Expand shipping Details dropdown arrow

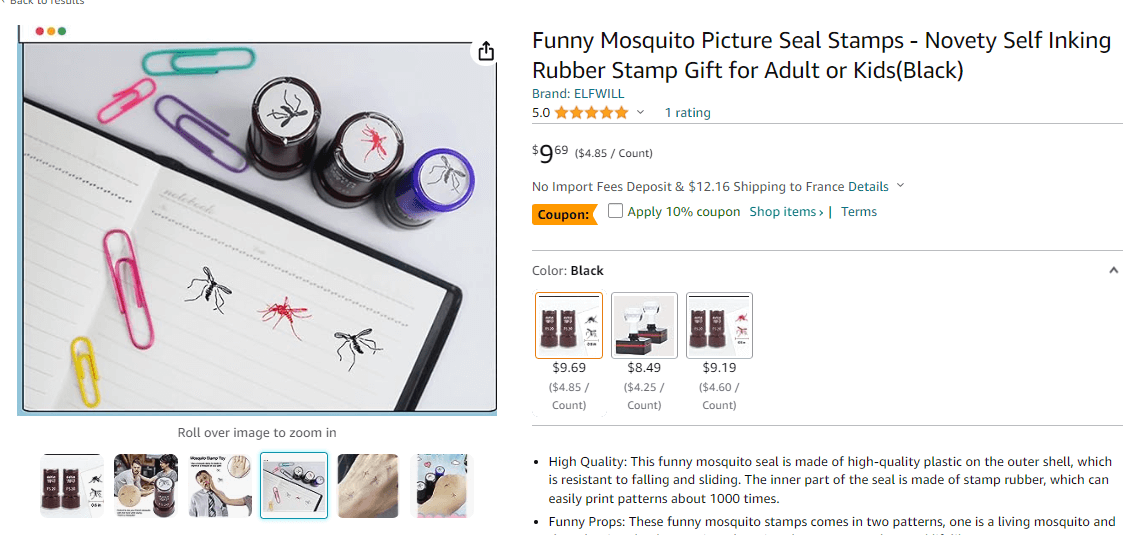coord(900,186)
